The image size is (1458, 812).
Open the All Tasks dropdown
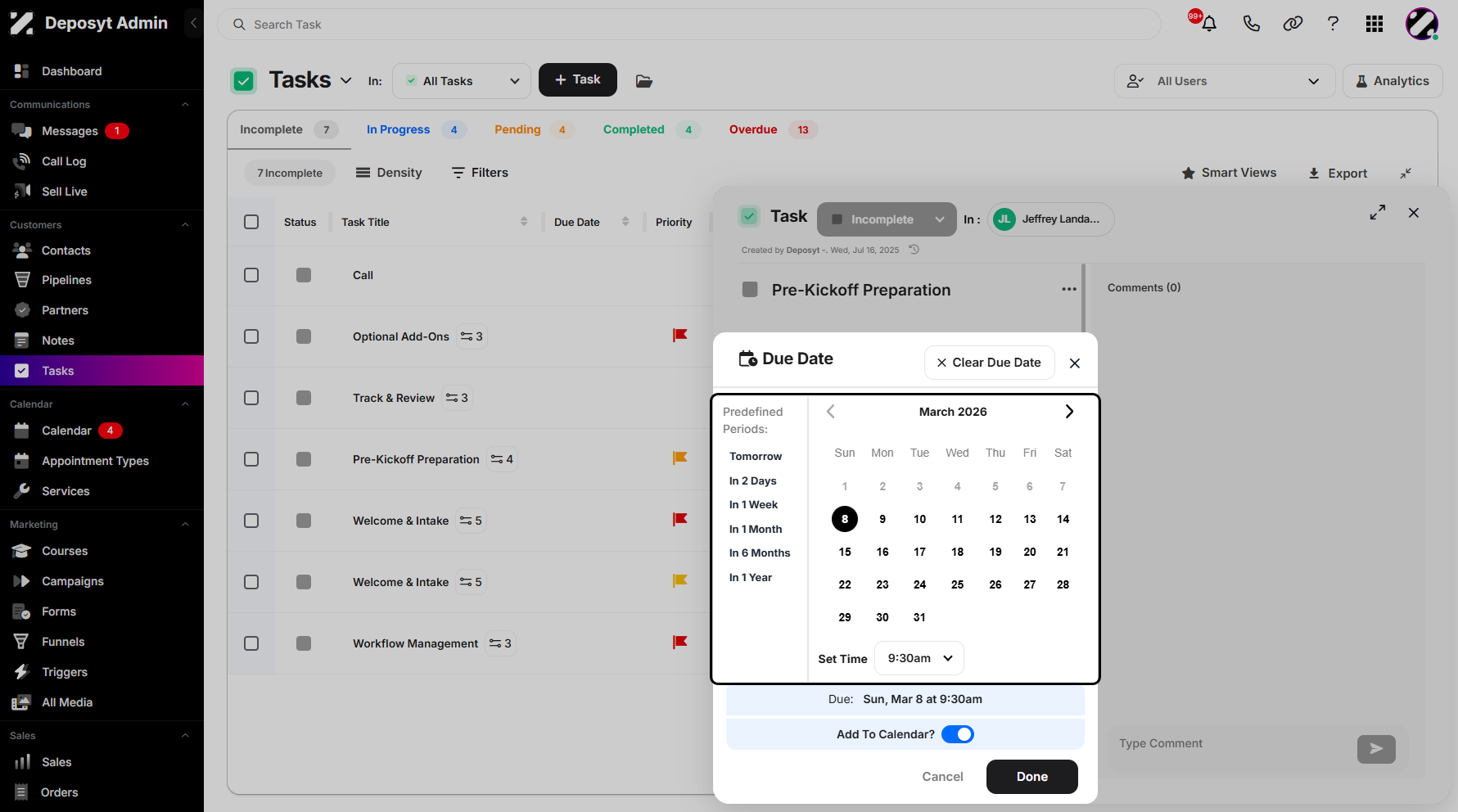[x=462, y=81]
